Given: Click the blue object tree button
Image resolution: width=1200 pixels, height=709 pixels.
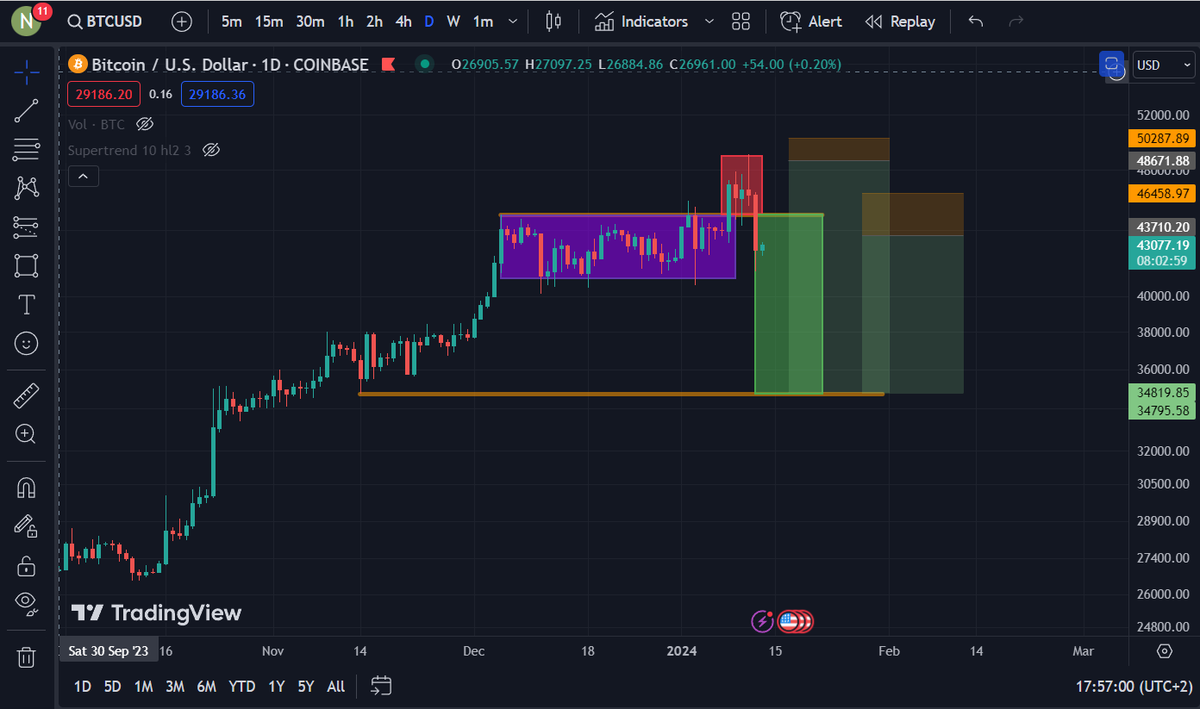Looking at the screenshot, I should coord(1111,65).
